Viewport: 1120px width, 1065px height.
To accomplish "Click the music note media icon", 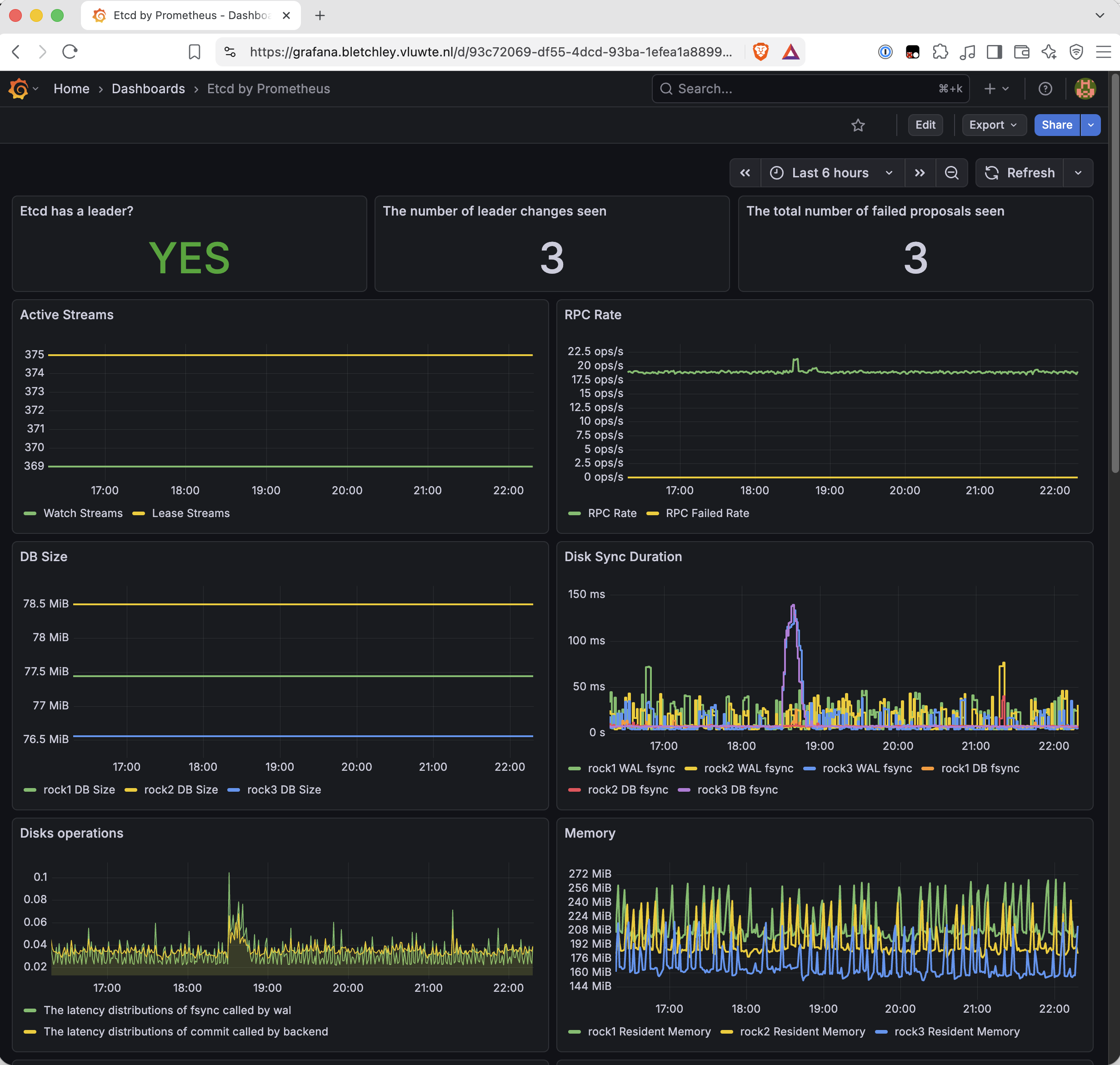I will (x=967, y=52).
